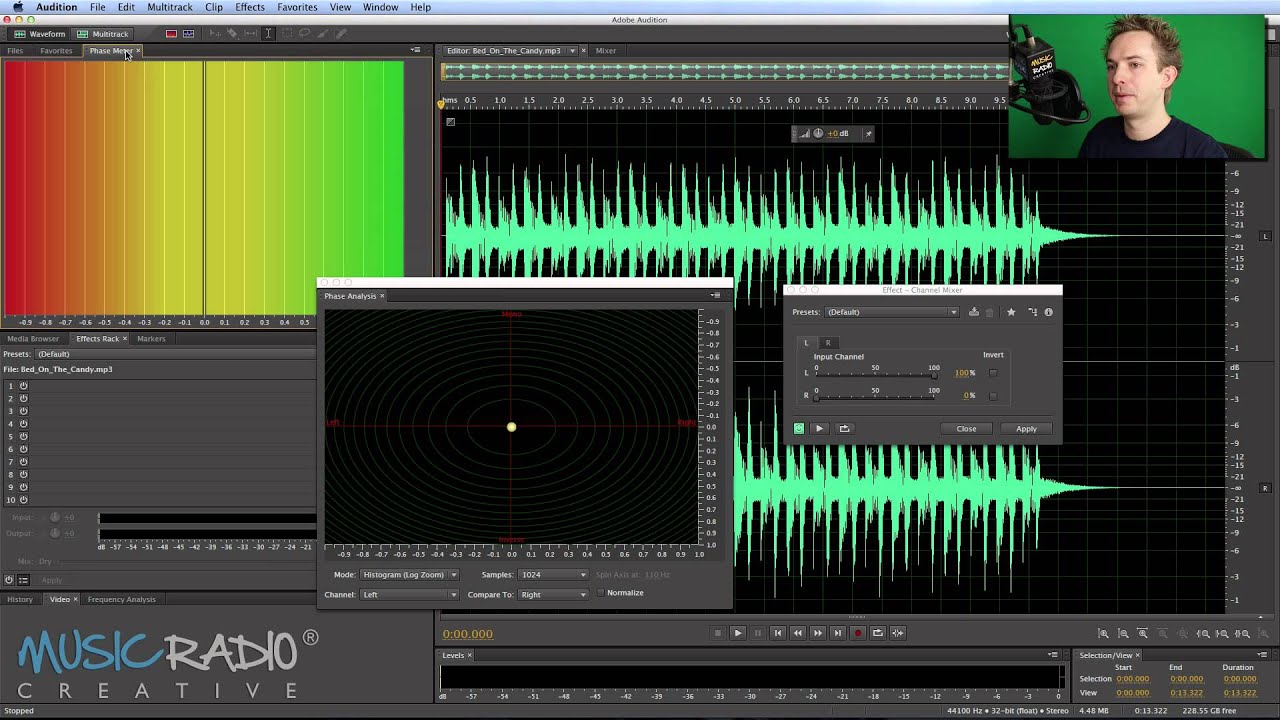1280x720 pixels.
Task: Switch to the Markers tab
Action: [x=151, y=339]
